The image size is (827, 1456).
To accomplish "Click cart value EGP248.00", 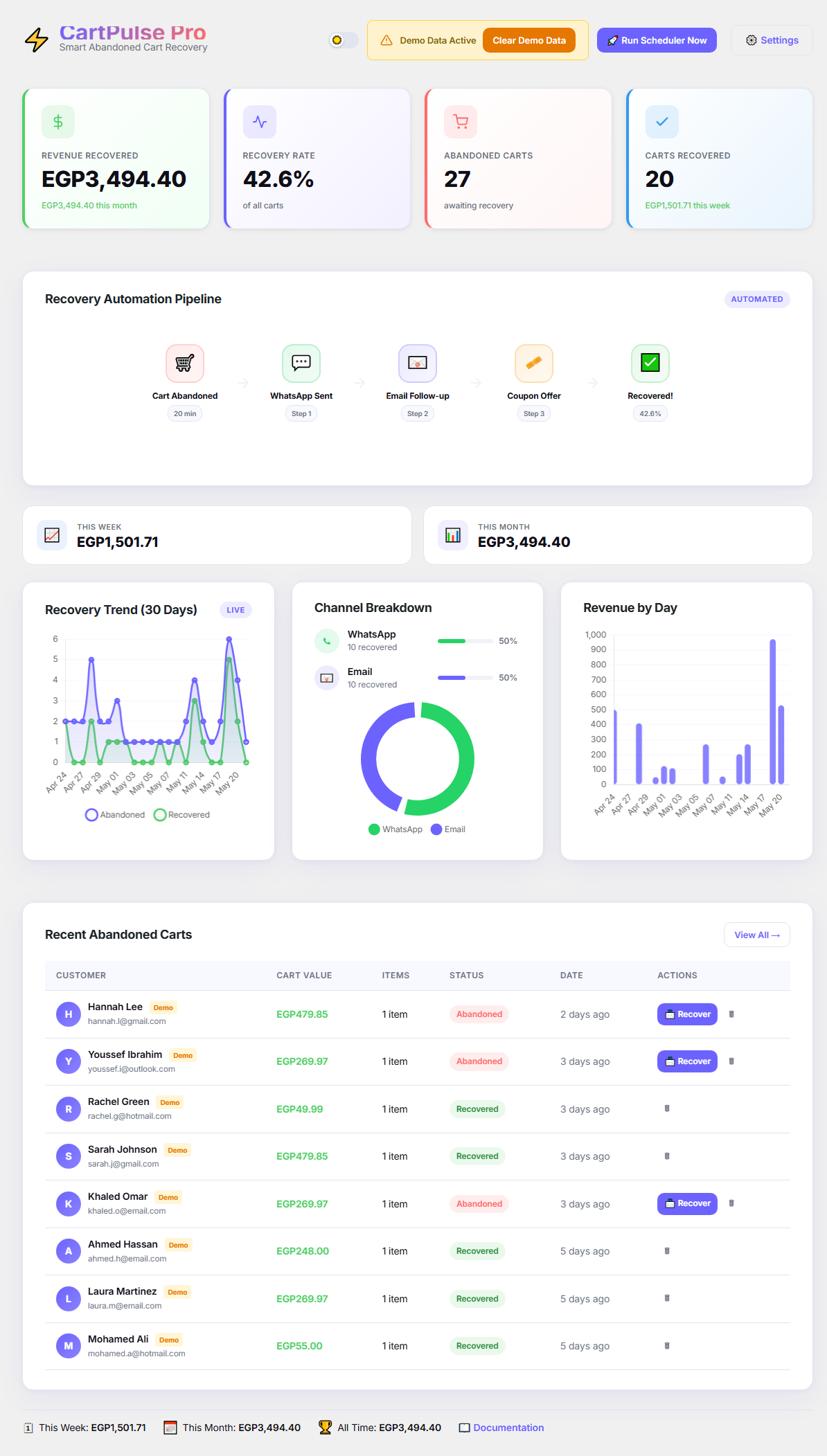I will [x=303, y=1251].
